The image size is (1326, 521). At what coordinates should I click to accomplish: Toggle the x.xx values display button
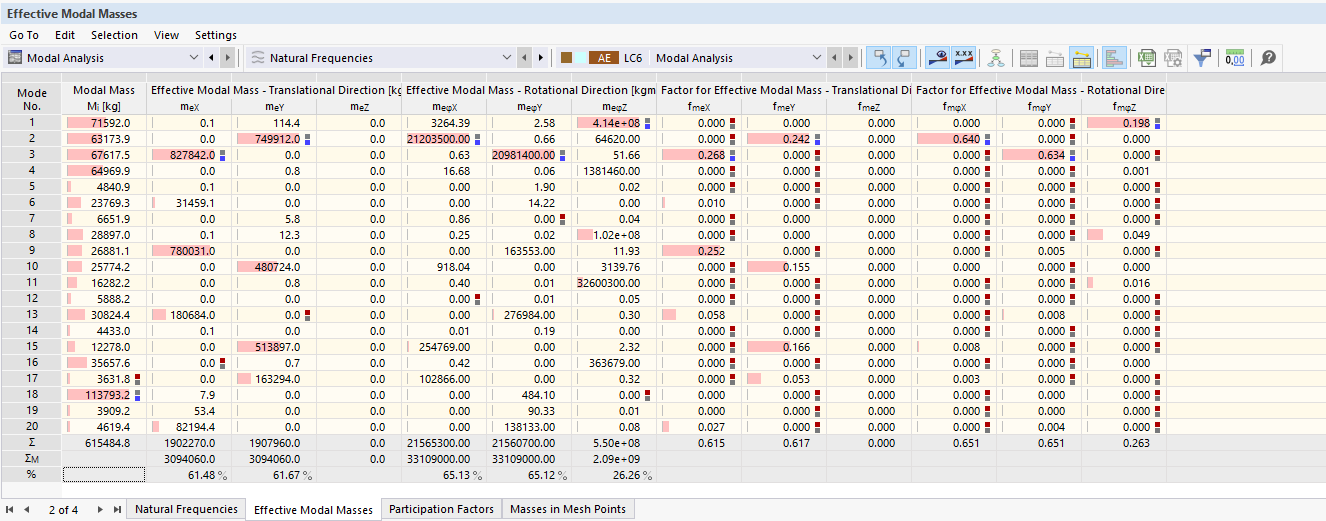pos(964,58)
